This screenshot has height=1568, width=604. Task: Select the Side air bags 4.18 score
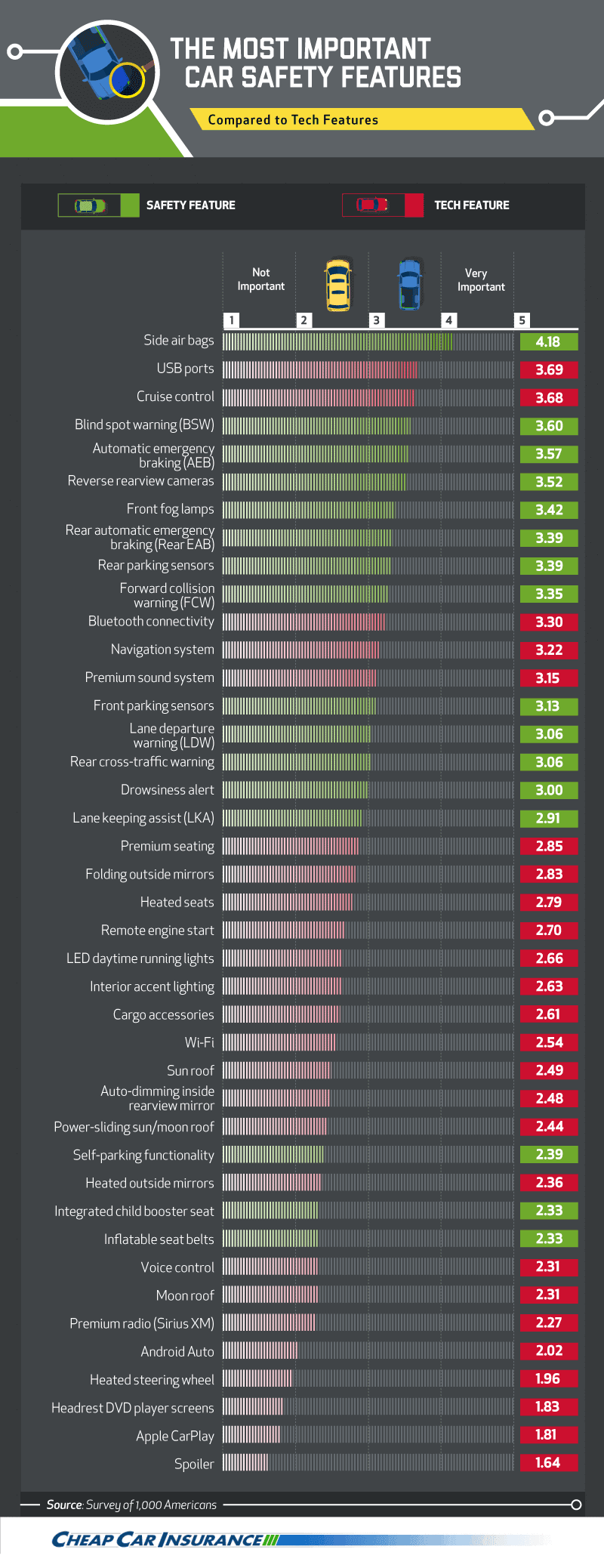[549, 341]
